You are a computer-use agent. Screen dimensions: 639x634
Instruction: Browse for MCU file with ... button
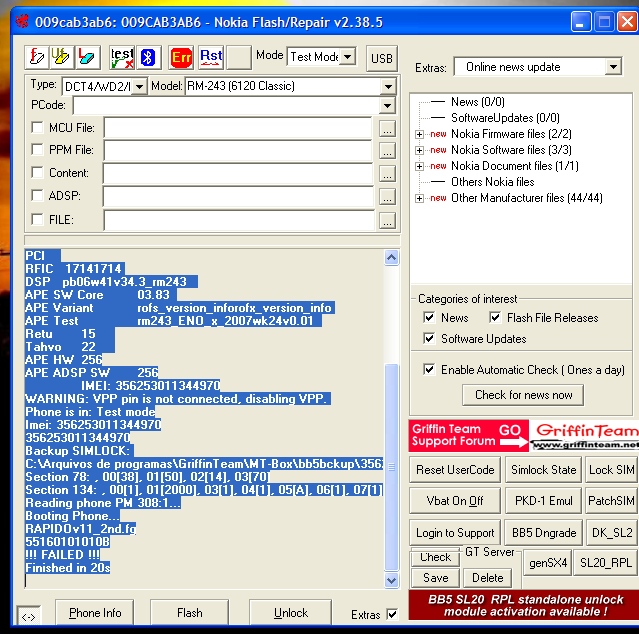point(387,129)
